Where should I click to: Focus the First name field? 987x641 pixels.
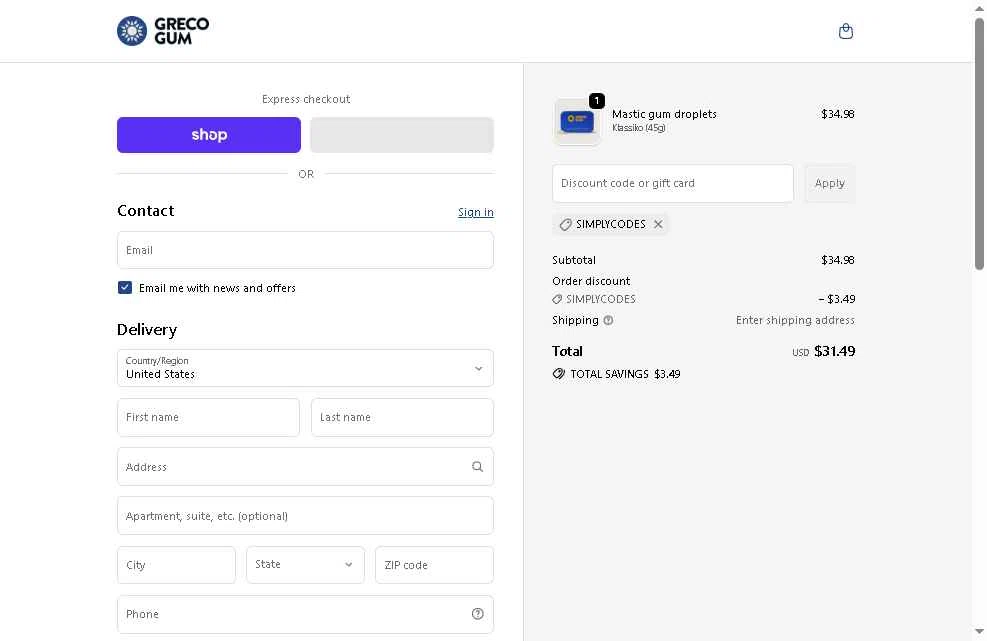(x=208, y=417)
